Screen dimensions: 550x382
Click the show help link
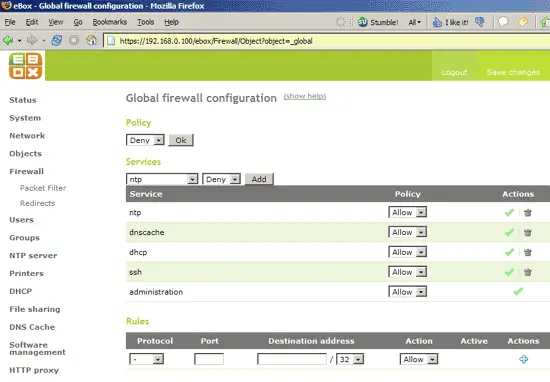coord(305,96)
